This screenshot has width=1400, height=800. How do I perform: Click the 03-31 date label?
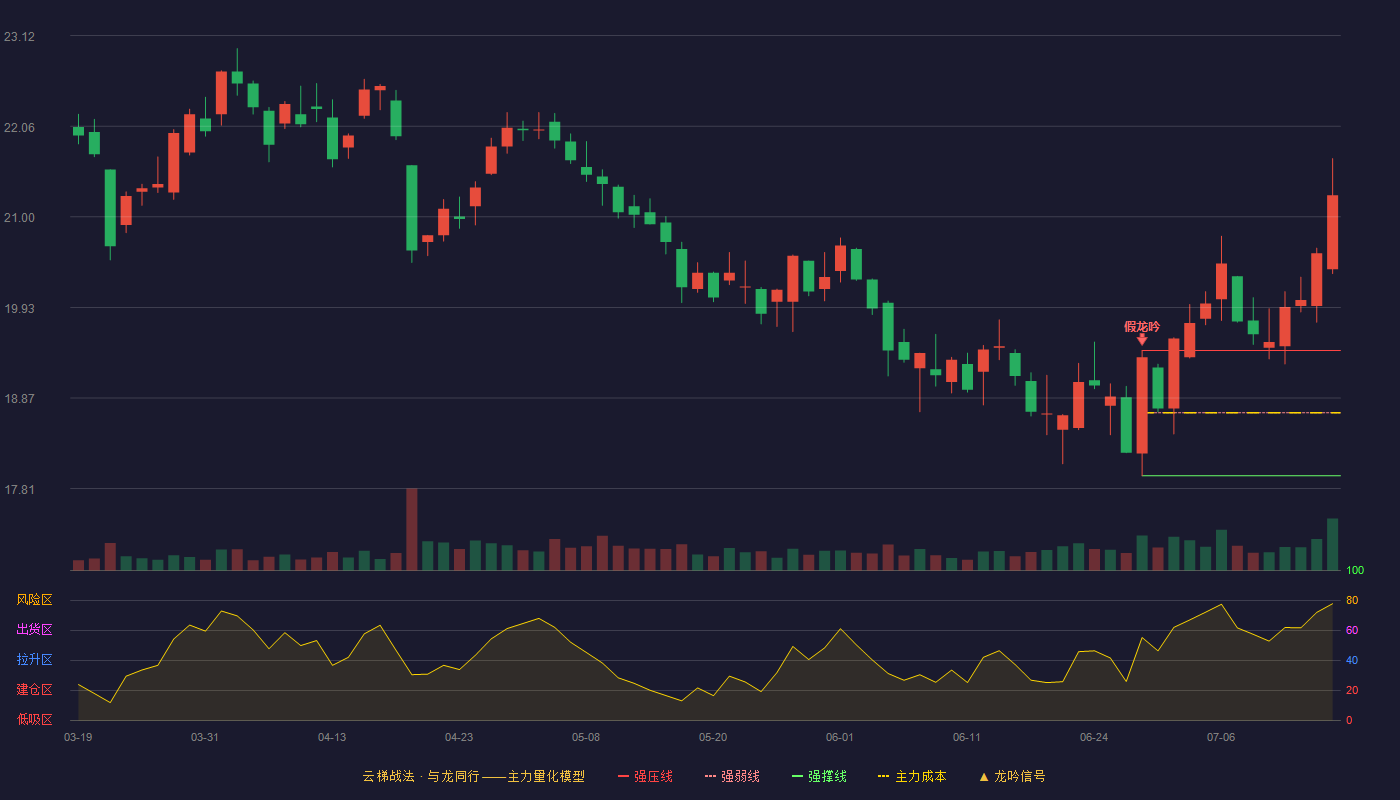pyautogui.click(x=205, y=737)
